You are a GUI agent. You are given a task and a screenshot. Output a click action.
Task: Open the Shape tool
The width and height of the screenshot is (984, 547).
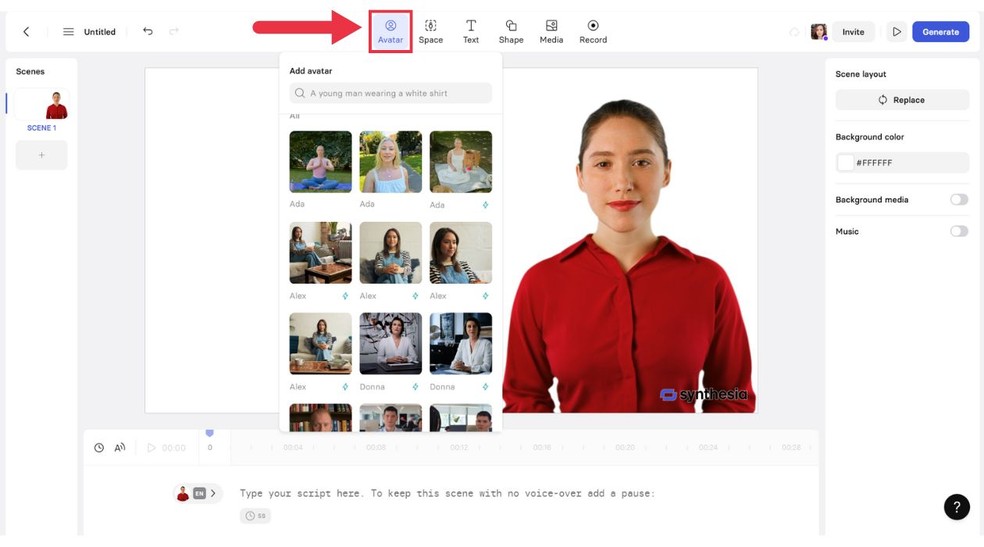pyautogui.click(x=511, y=31)
